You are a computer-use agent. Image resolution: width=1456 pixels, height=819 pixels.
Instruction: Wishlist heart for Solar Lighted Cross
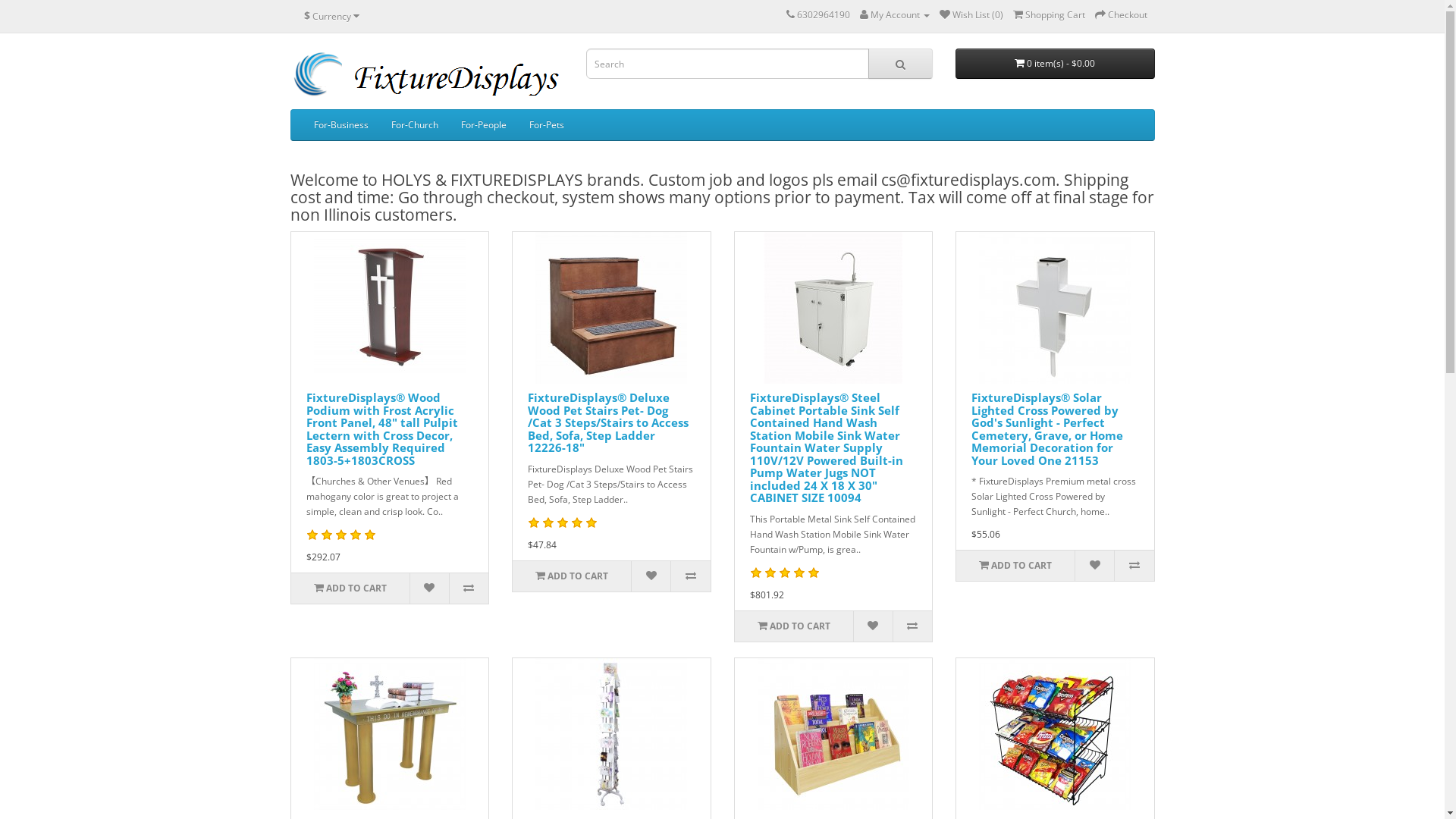[x=1094, y=566]
